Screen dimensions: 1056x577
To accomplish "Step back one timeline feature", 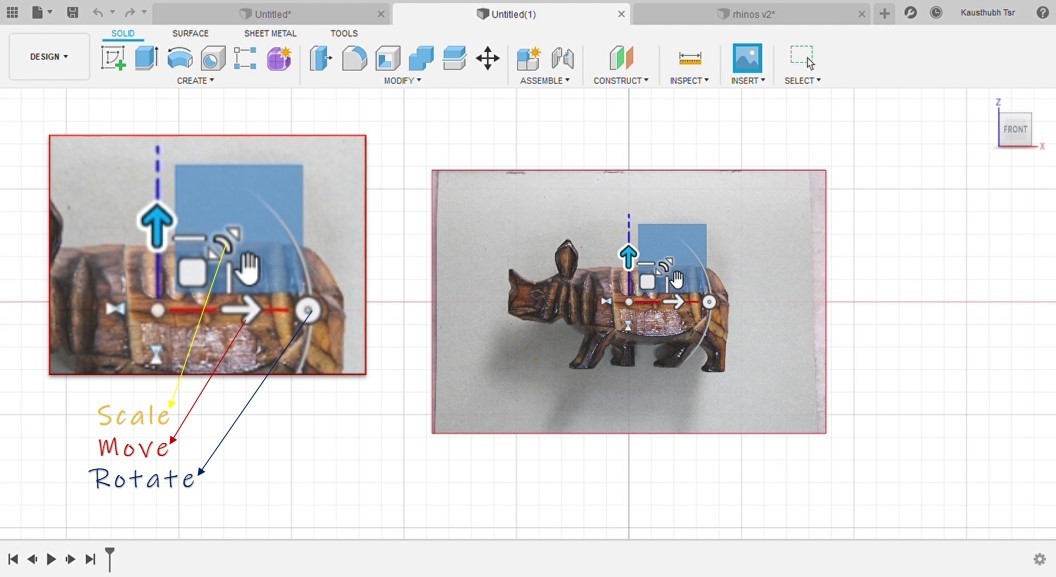I will 32,559.
